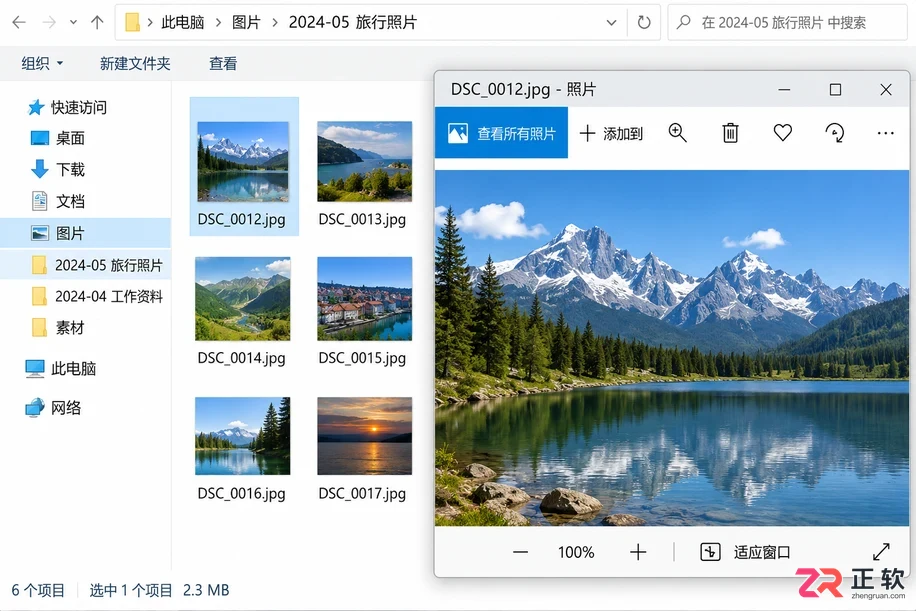The image size is (916, 611).
Task: Select the DSC_0013.jpg thumbnail
Action: 365,161
